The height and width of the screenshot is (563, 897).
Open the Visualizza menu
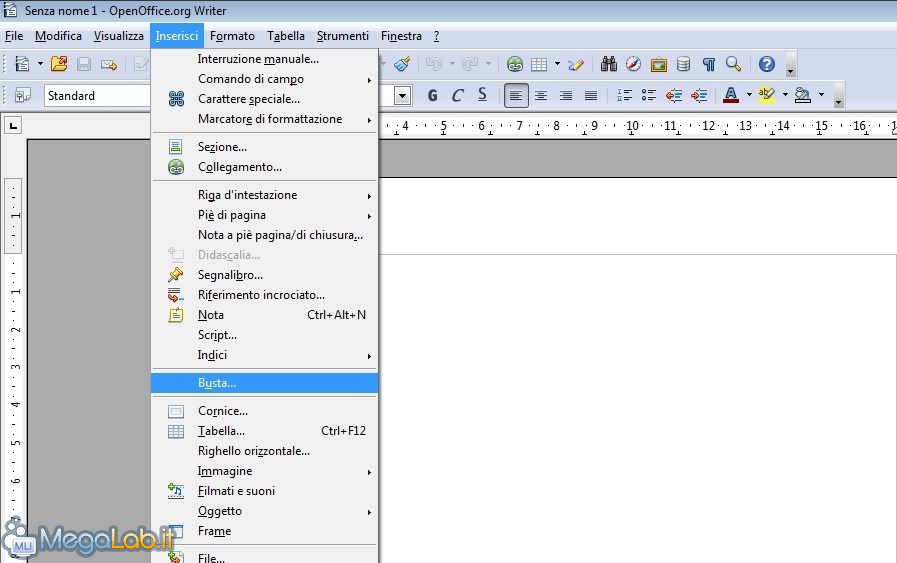[118, 36]
